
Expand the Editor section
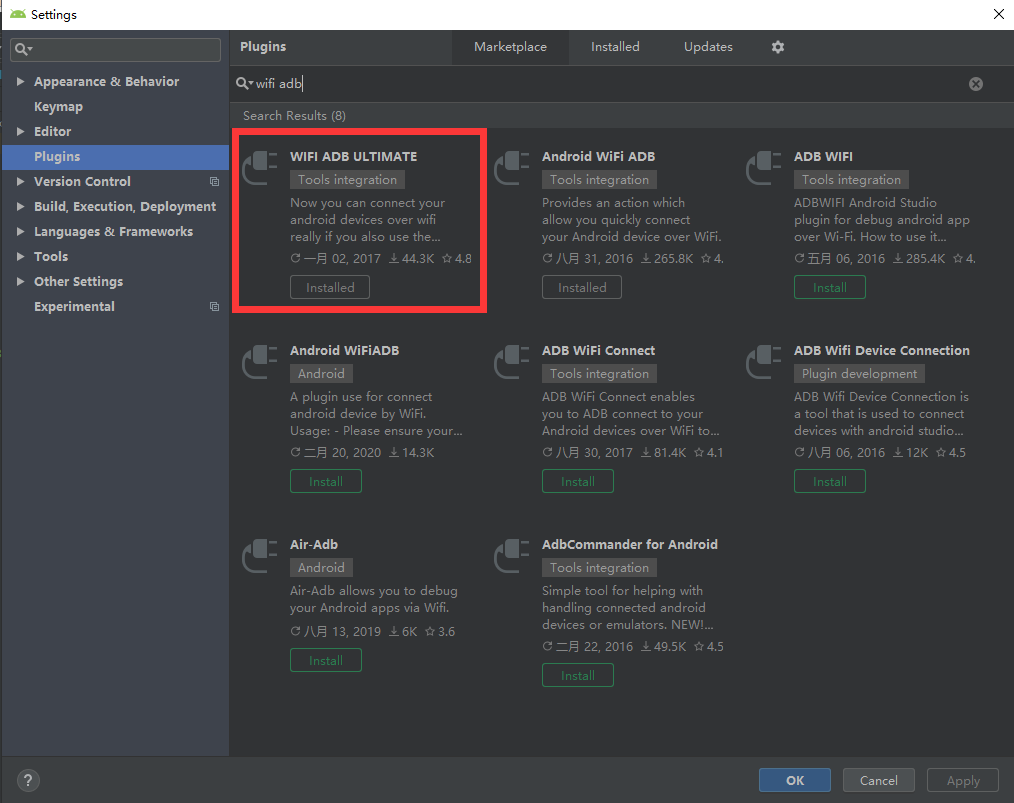pos(20,131)
